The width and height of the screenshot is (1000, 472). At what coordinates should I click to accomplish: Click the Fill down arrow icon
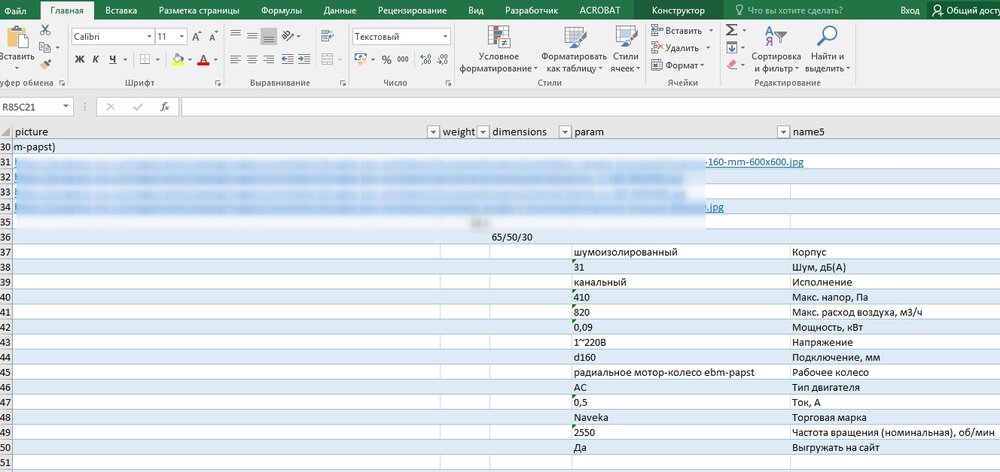click(732, 47)
